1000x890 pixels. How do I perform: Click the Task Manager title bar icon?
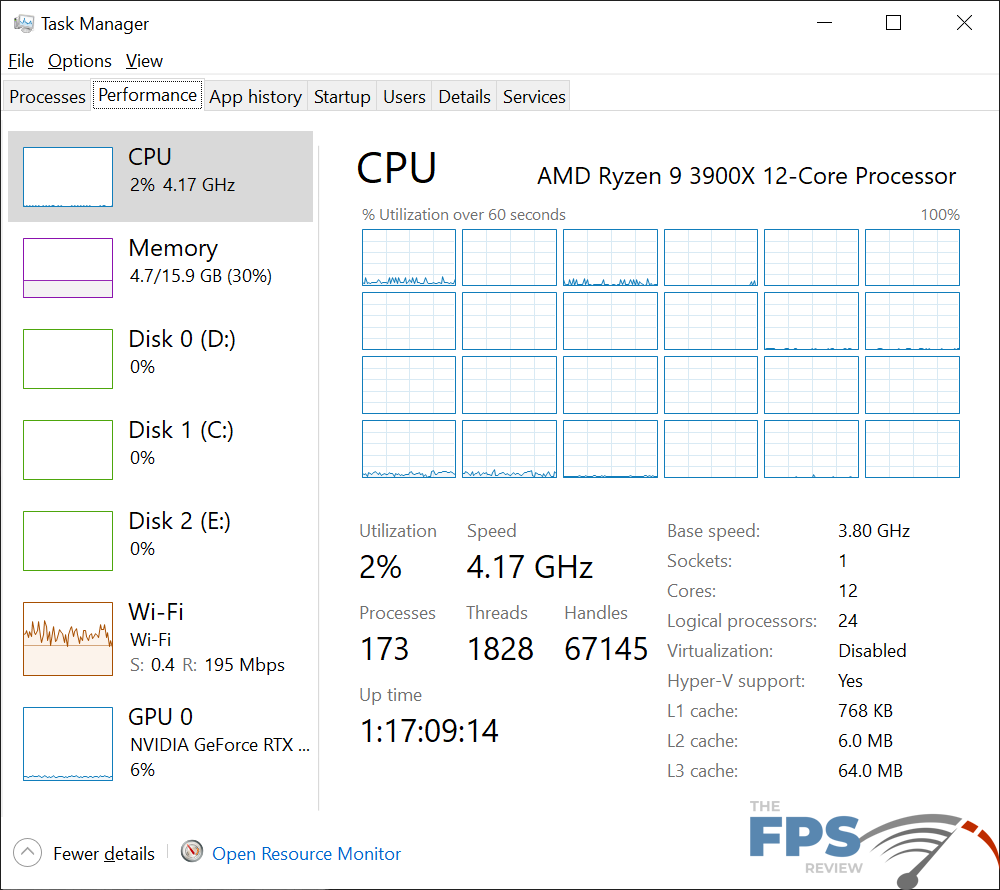24,24
